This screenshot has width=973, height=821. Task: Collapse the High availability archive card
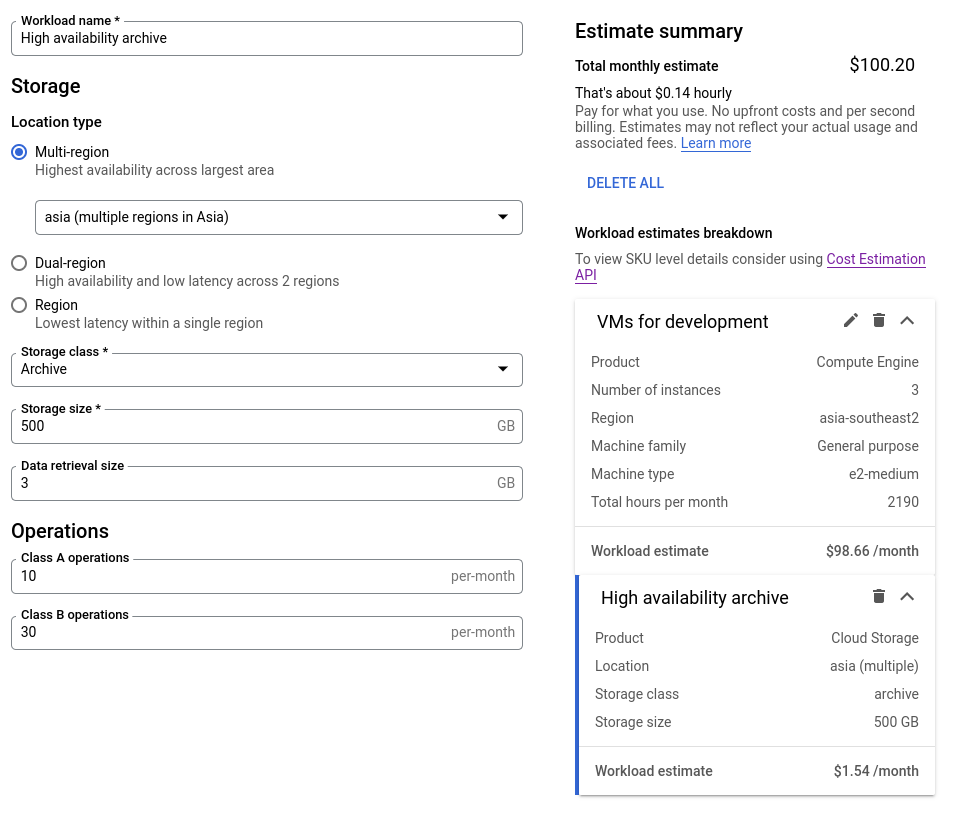pyautogui.click(x=907, y=597)
